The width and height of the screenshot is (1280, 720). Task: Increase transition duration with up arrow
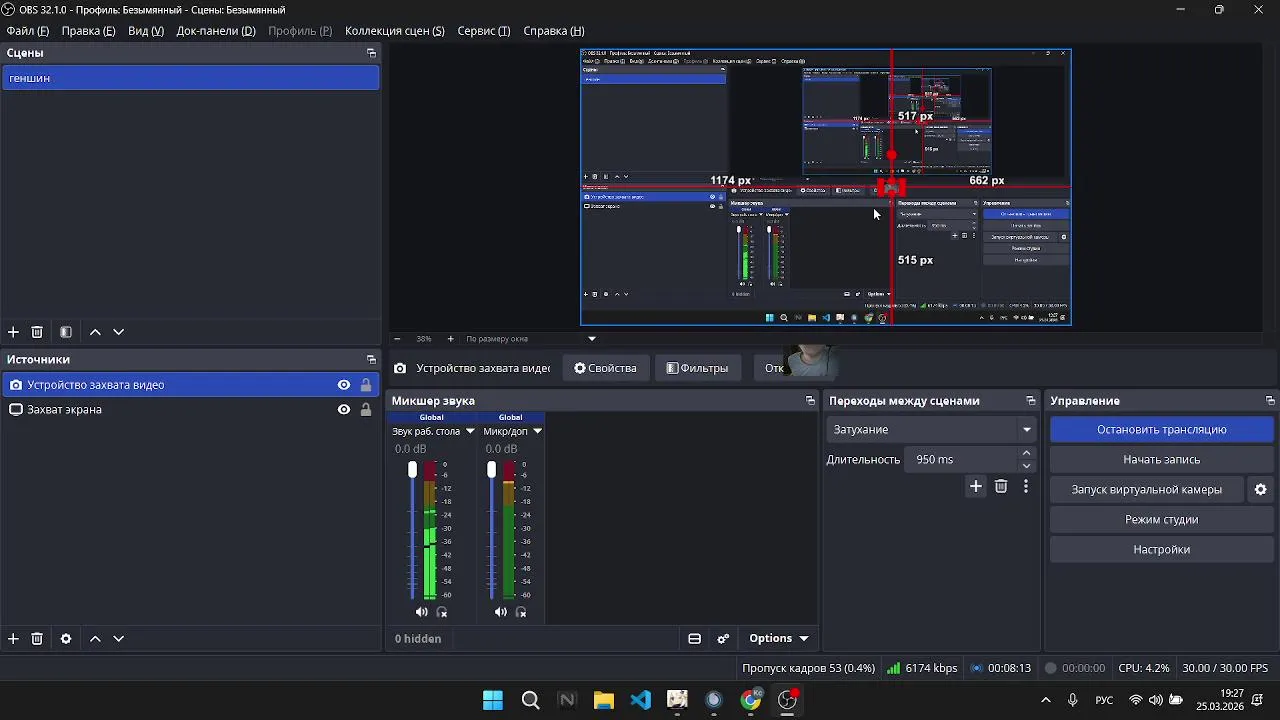pyautogui.click(x=1026, y=453)
